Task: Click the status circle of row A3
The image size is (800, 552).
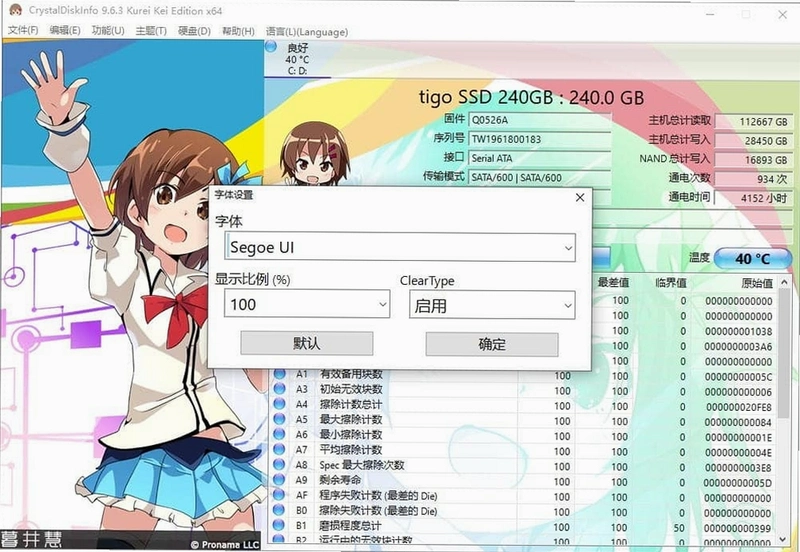Action: click(x=279, y=389)
